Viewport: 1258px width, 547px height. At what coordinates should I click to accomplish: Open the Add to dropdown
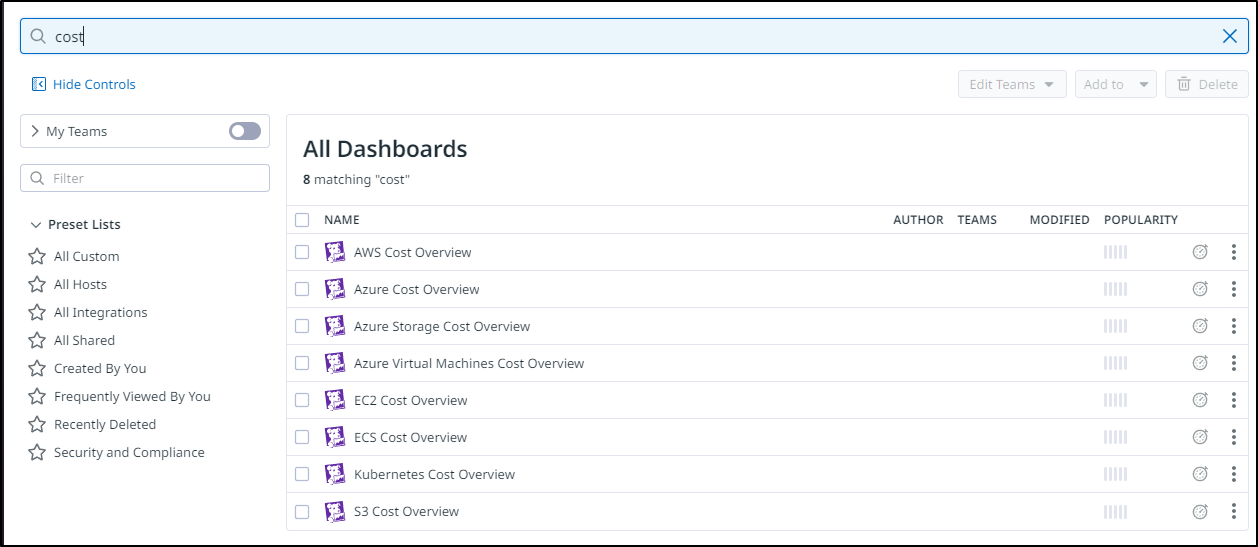[x=1116, y=84]
